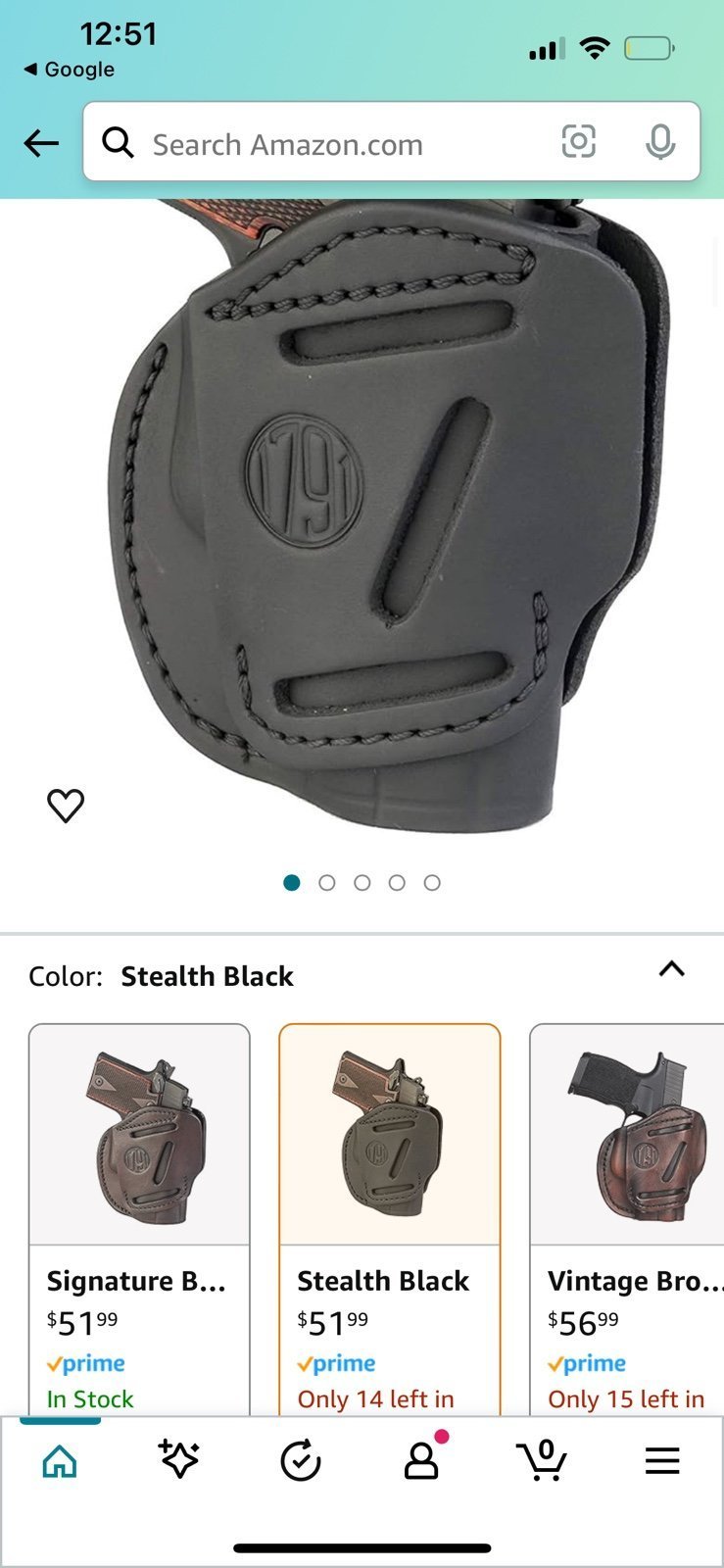The image size is (724, 1568).
Task: Select the third image carousel dot
Action: point(362,883)
